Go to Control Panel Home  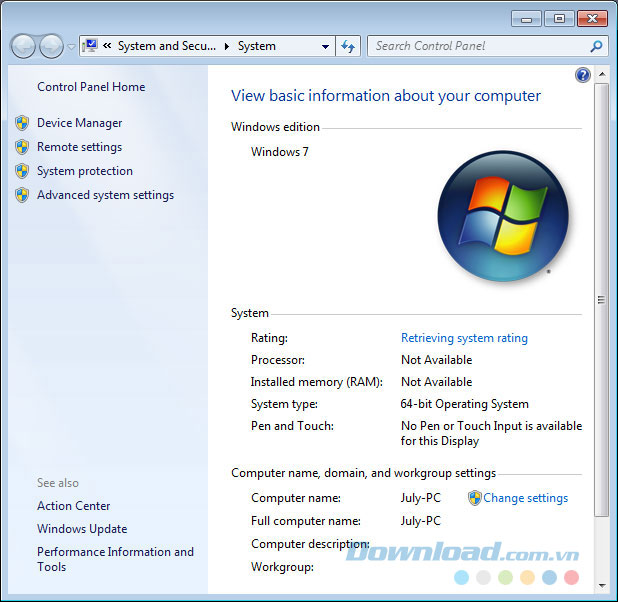point(91,87)
